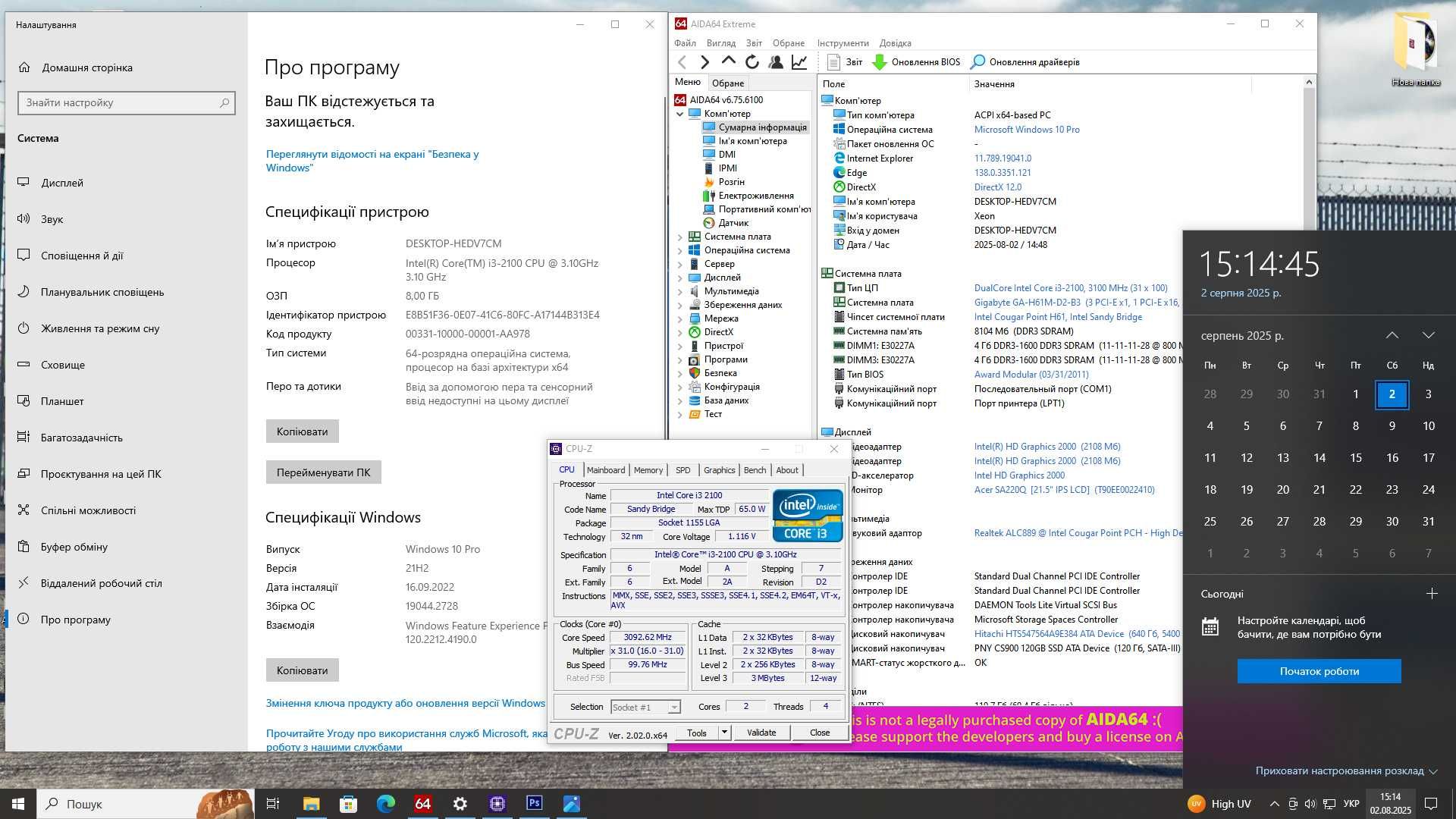Image resolution: width=1456 pixels, height=819 pixels.
Task: Open Файл menu in AIDA64
Action: (685, 43)
